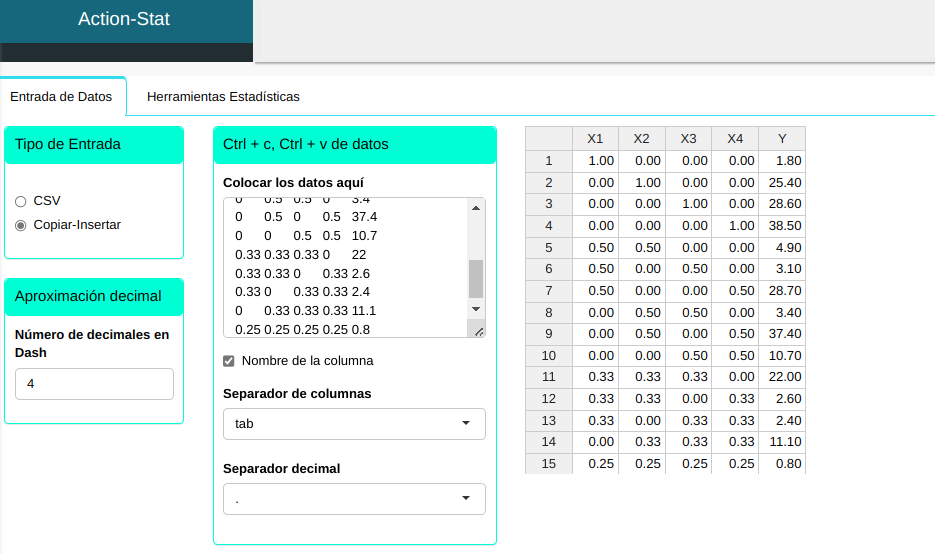Click the Número de decimales input field
Viewport: 935px width, 554px height.
tap(94, 384)
